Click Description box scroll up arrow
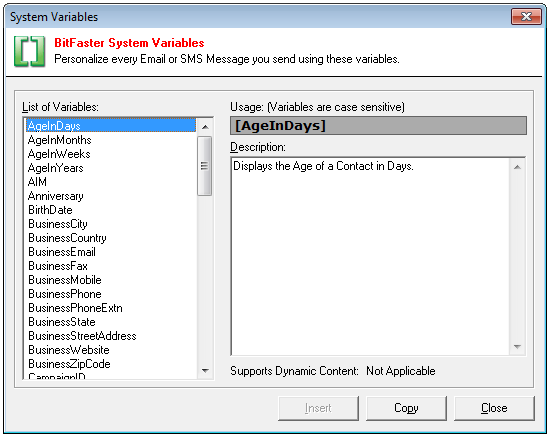Image resolution: width=550 pixels, height=437 pixels. point(517,167)
